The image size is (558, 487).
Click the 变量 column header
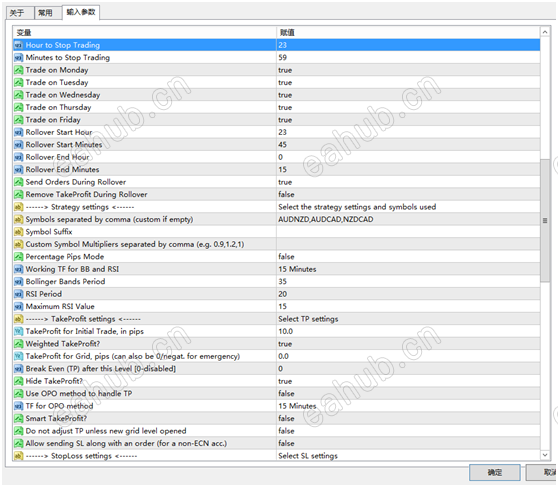coord(144,33)
